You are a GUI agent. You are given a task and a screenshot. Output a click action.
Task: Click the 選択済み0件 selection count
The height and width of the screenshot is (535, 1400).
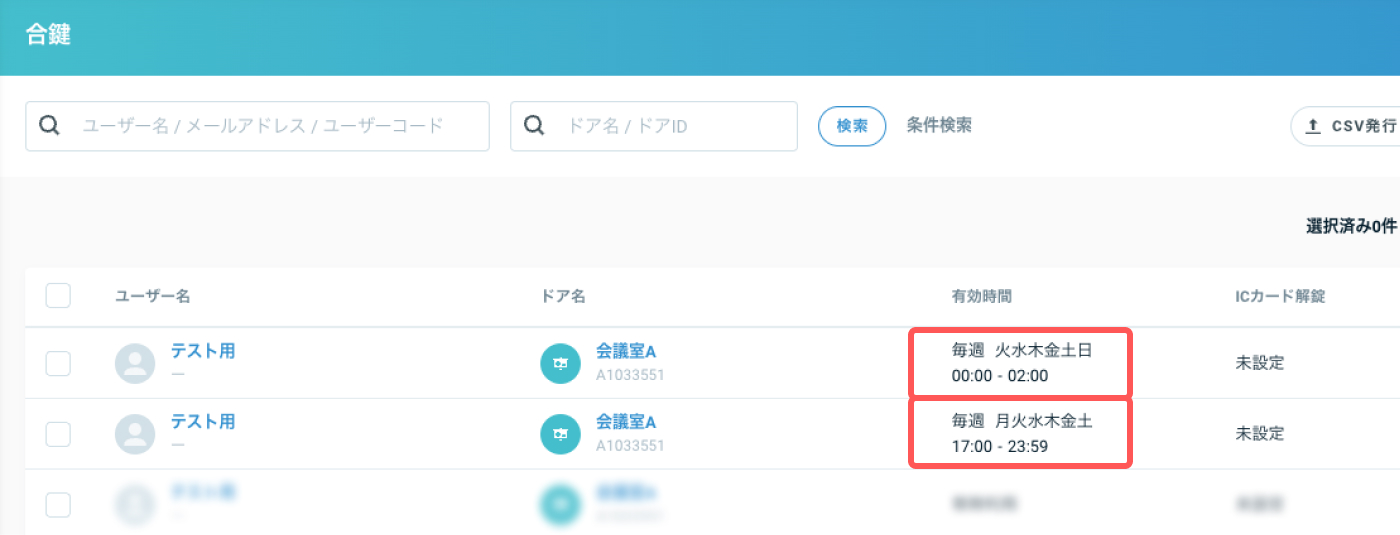[1351, 226]
